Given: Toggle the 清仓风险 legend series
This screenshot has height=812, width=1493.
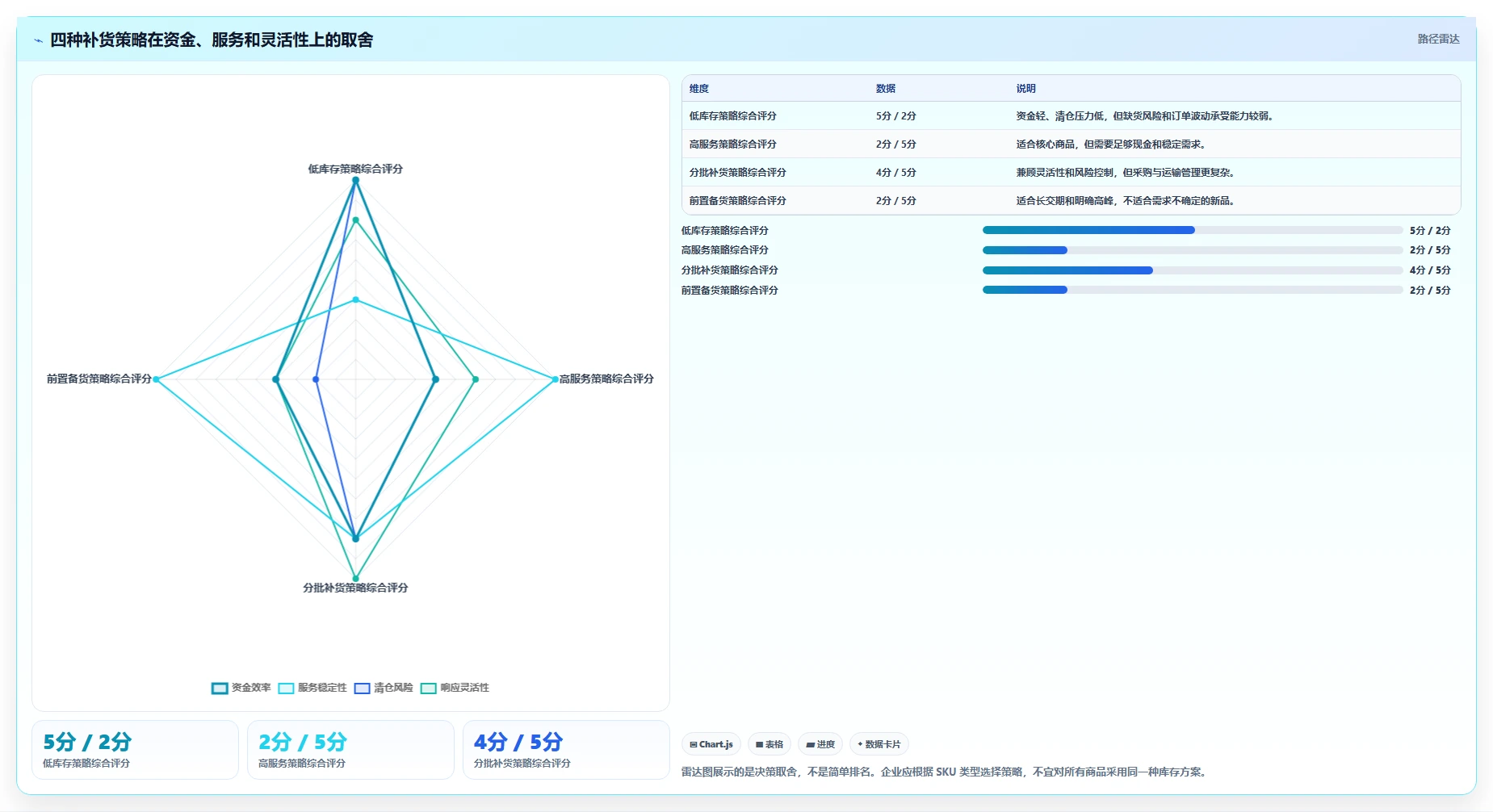Looking at the screenshot, I should (x=384, y=688).
